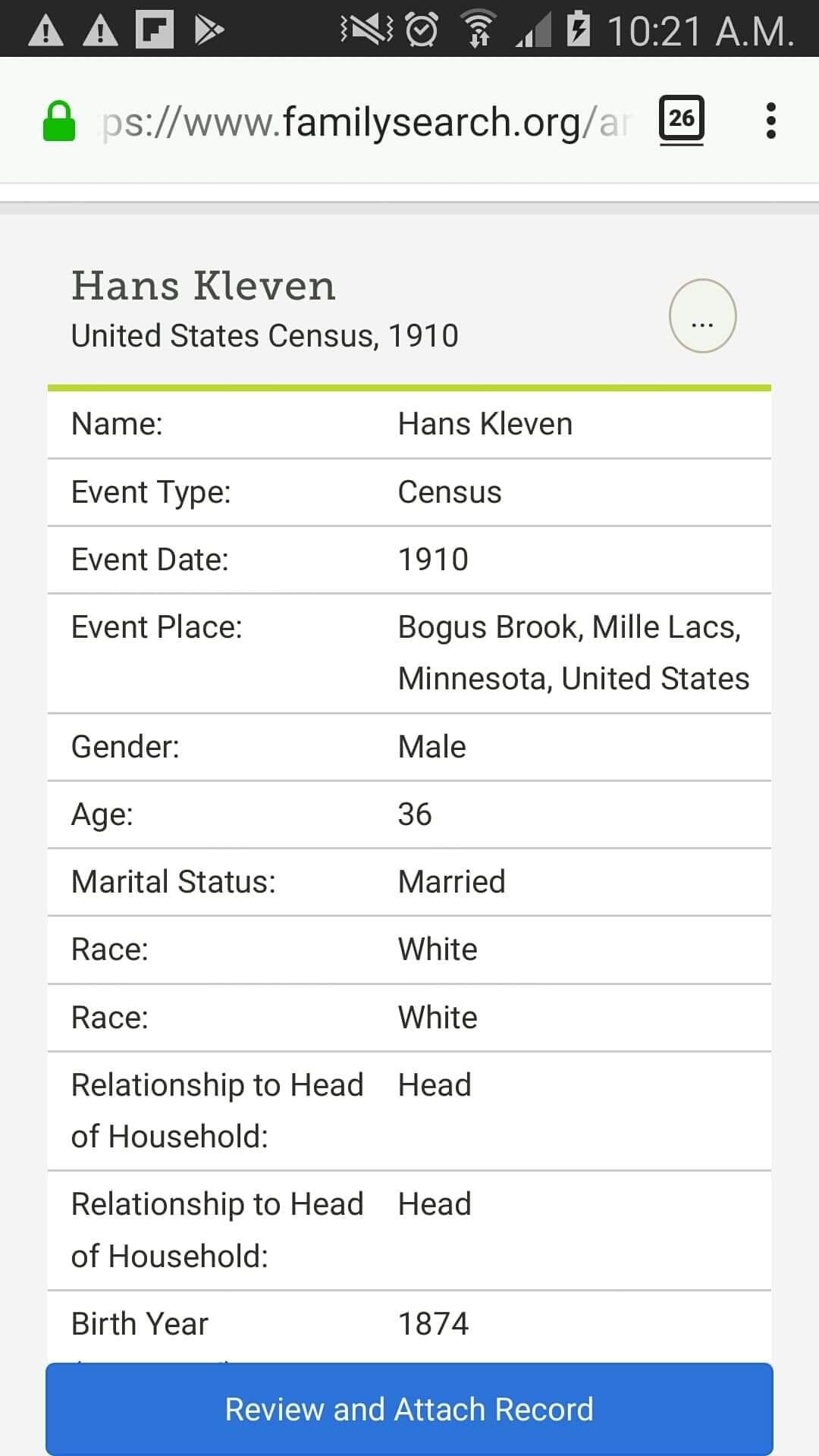This screenshot has width=819, height=1456.
Task: Tap the familysearch.org URL address bar
Action: point(364,122)
